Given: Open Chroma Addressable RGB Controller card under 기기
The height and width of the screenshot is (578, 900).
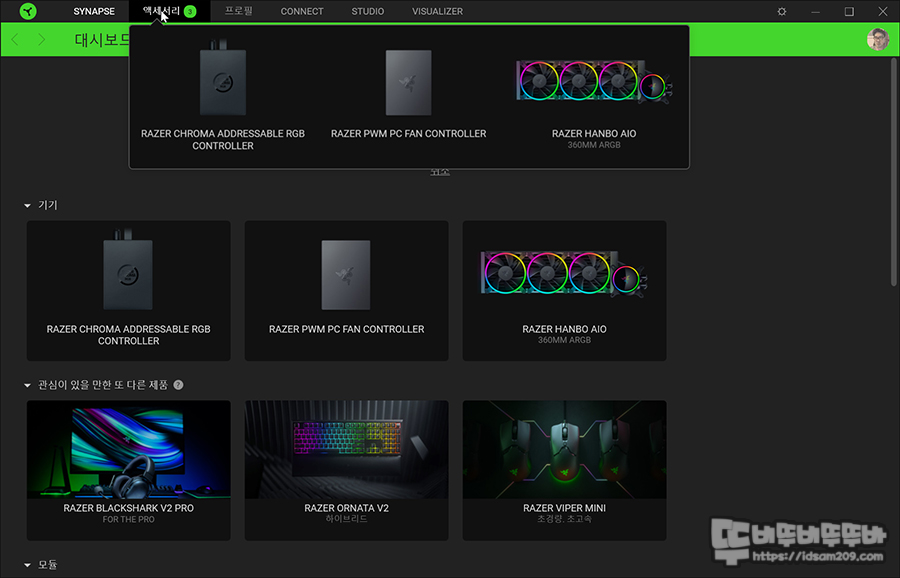Looking at the screenshot, I should (x=129, y=291).
